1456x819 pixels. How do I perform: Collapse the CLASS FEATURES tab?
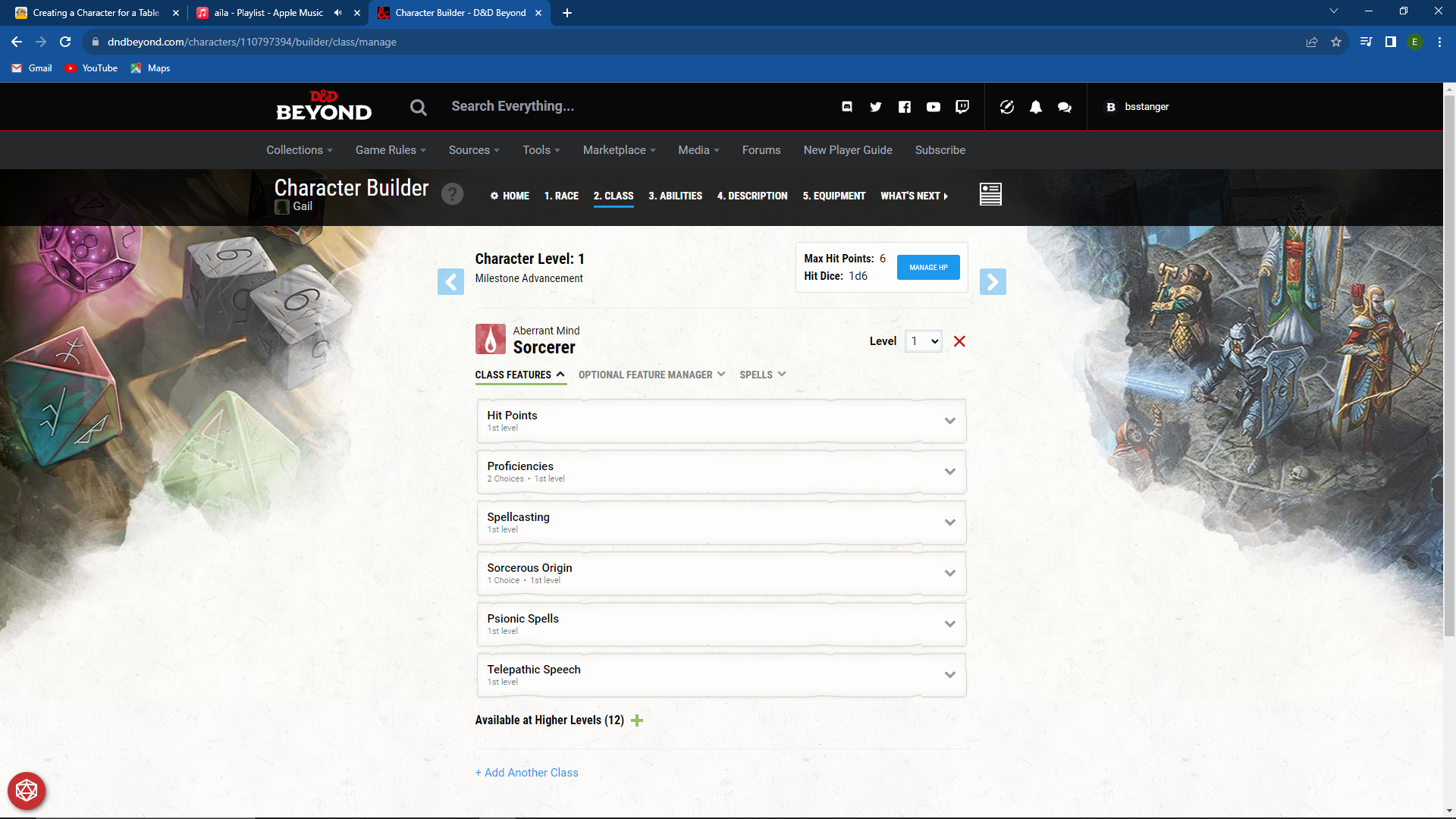[520, 375]
